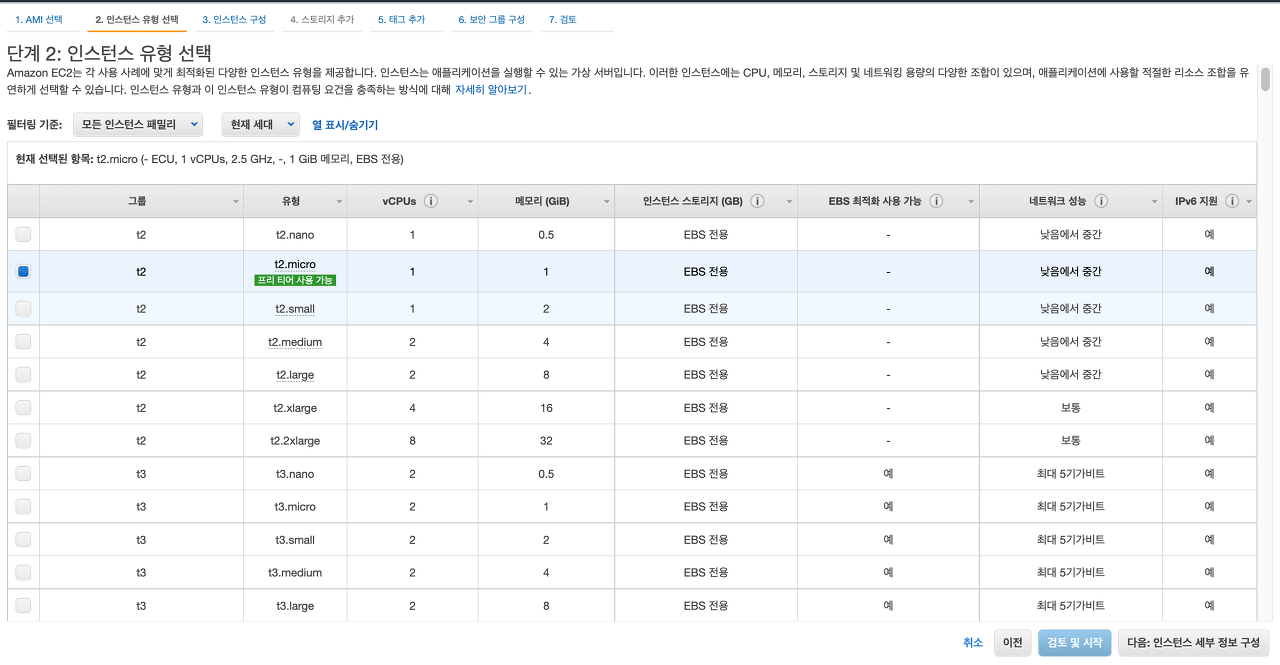1280x665 pixels.
Task: Select the t2.large row checkbox
Action: point(23,375)
